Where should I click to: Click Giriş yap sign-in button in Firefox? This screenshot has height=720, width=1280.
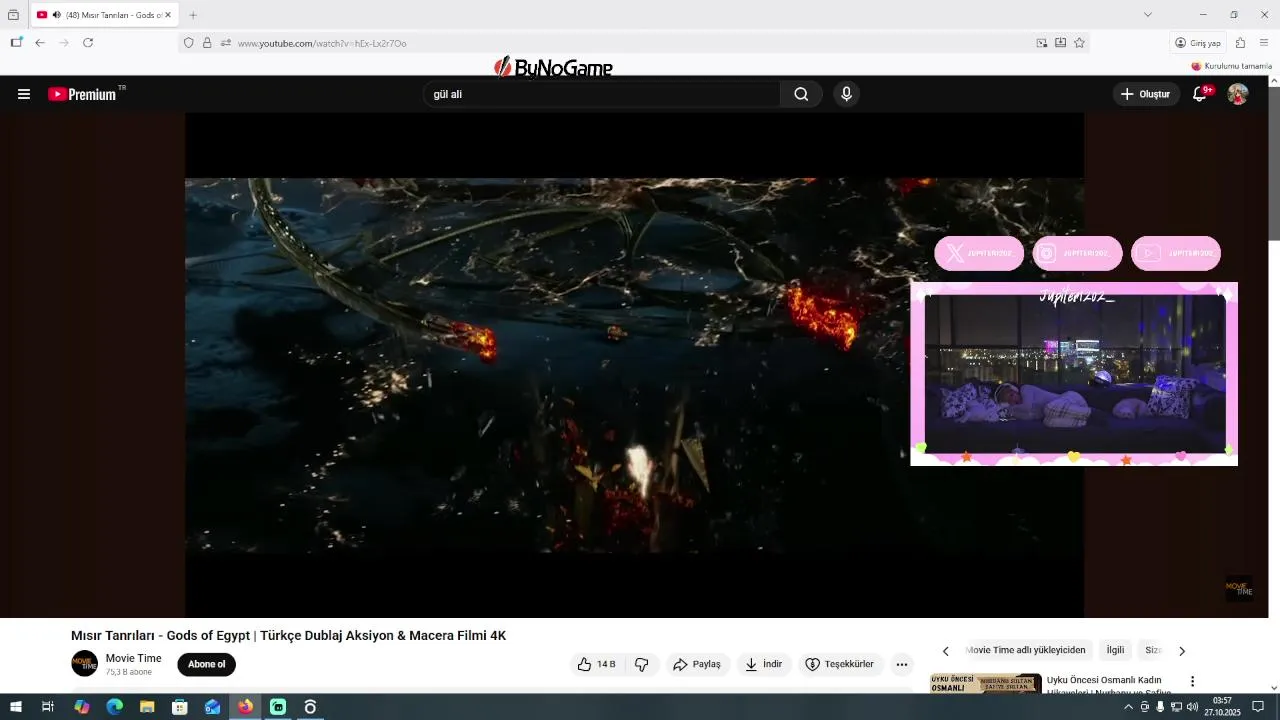(1198, 43)
